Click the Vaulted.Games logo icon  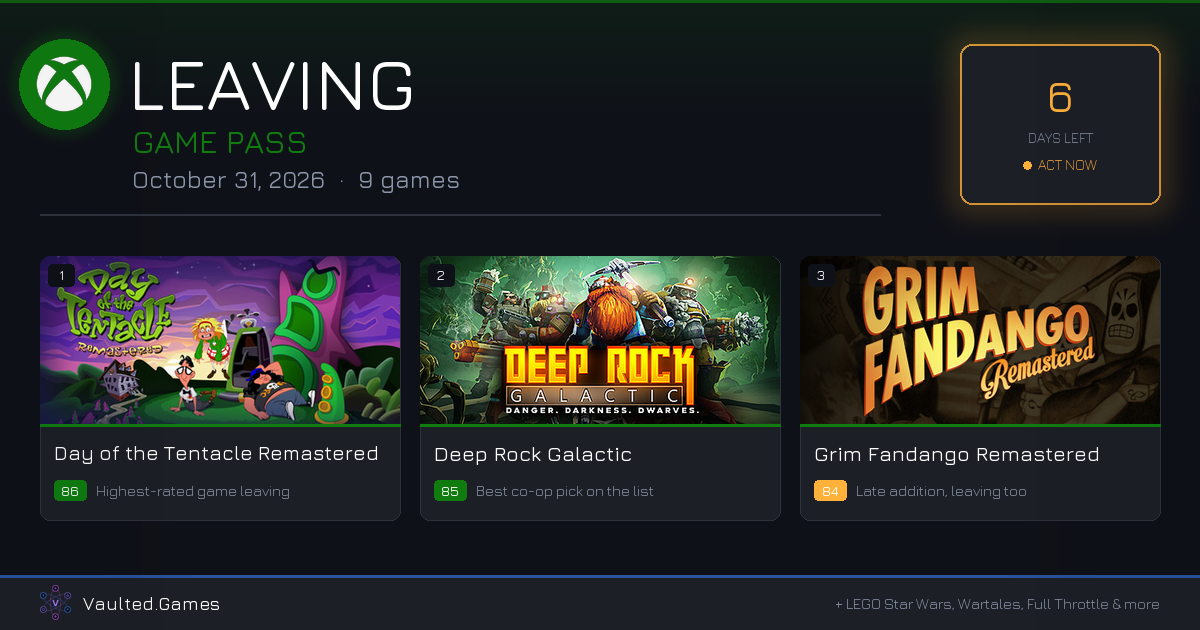55,603
